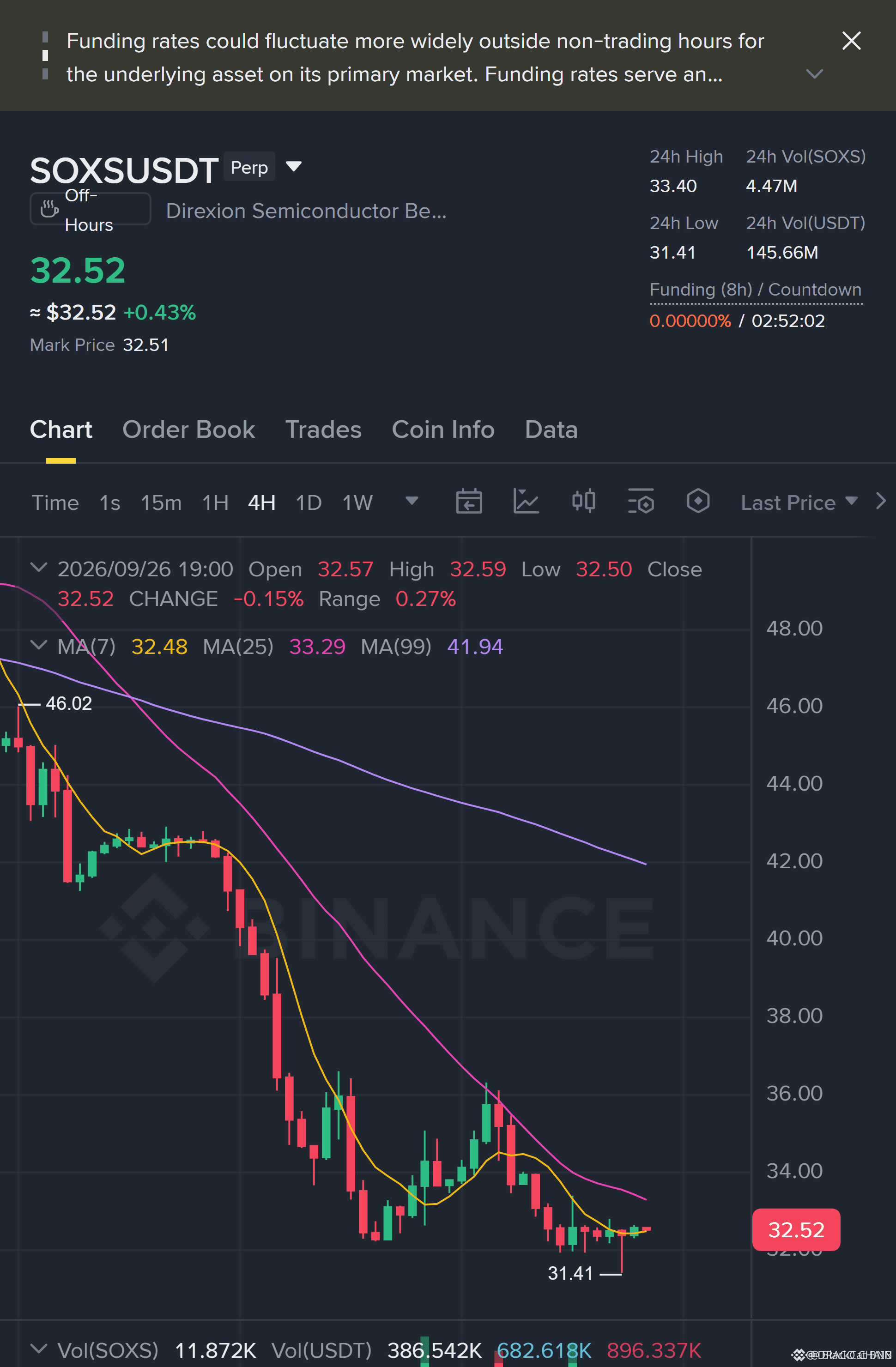Image resolution: width=896 pixels, height=1367 pixels.
Task: Select the 4H timeframe
Action: pyautogui.click(x=261, y=502)
